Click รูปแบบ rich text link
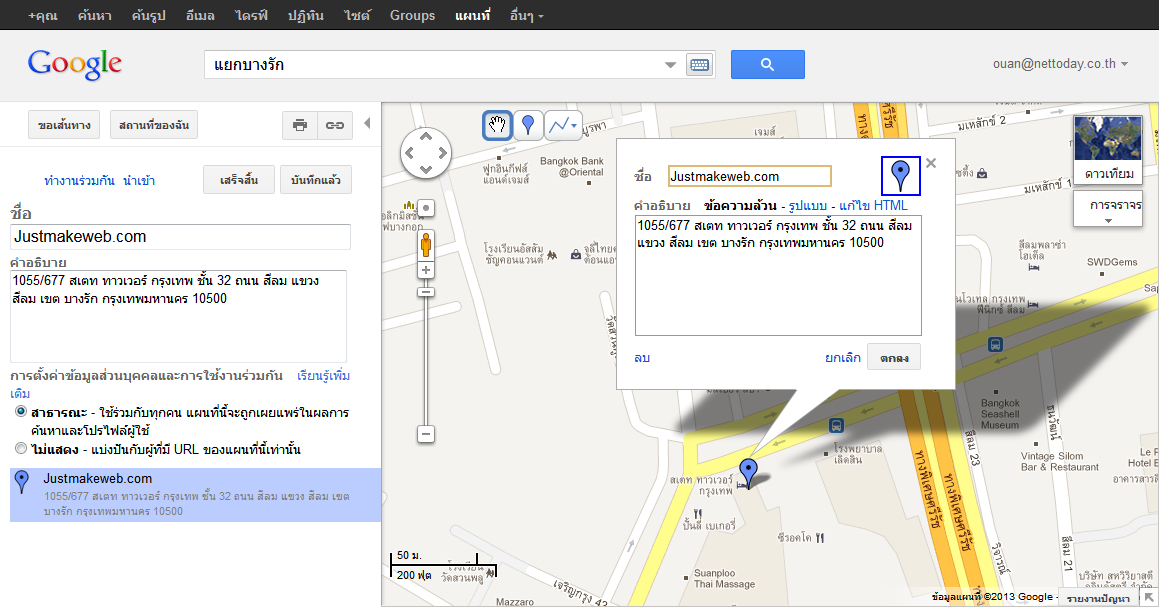This screenshot has height=608, width=1159. click(x=807, y=205)
